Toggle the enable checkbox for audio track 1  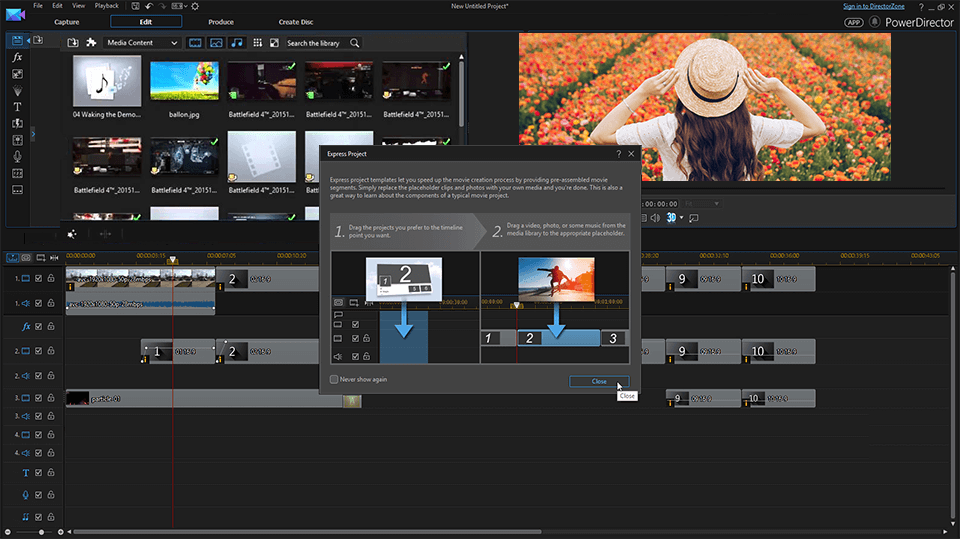[39, 303]
